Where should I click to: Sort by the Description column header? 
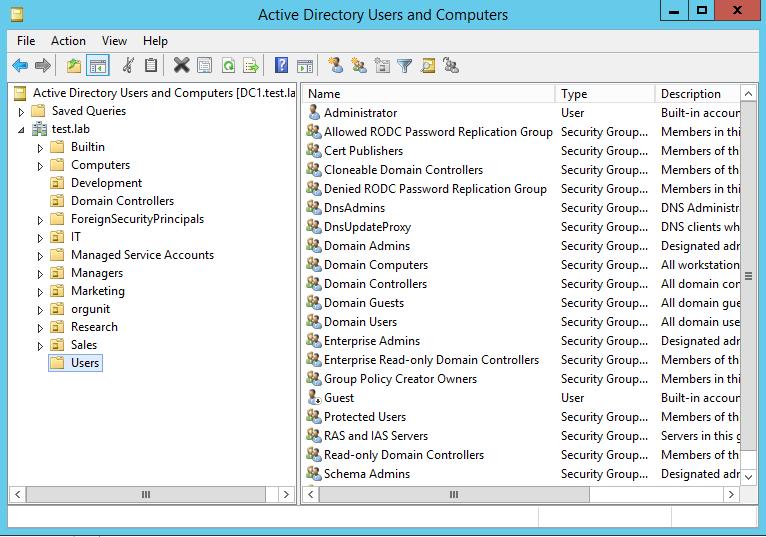[x=698, y=93]
